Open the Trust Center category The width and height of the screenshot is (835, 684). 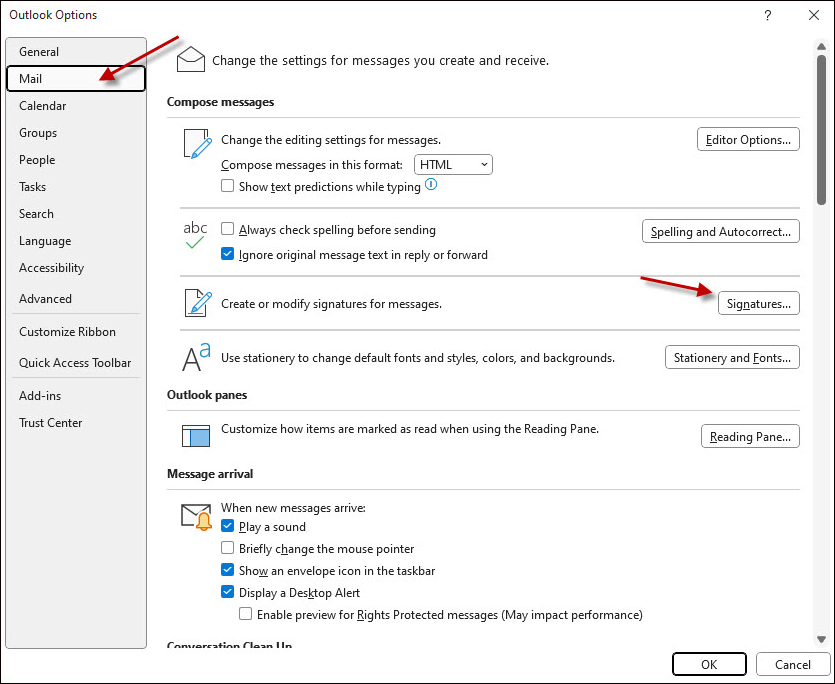click(76, 423)
